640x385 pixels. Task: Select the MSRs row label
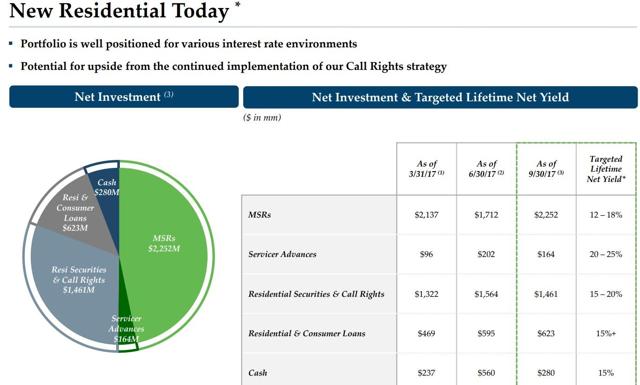pos(260,215)
